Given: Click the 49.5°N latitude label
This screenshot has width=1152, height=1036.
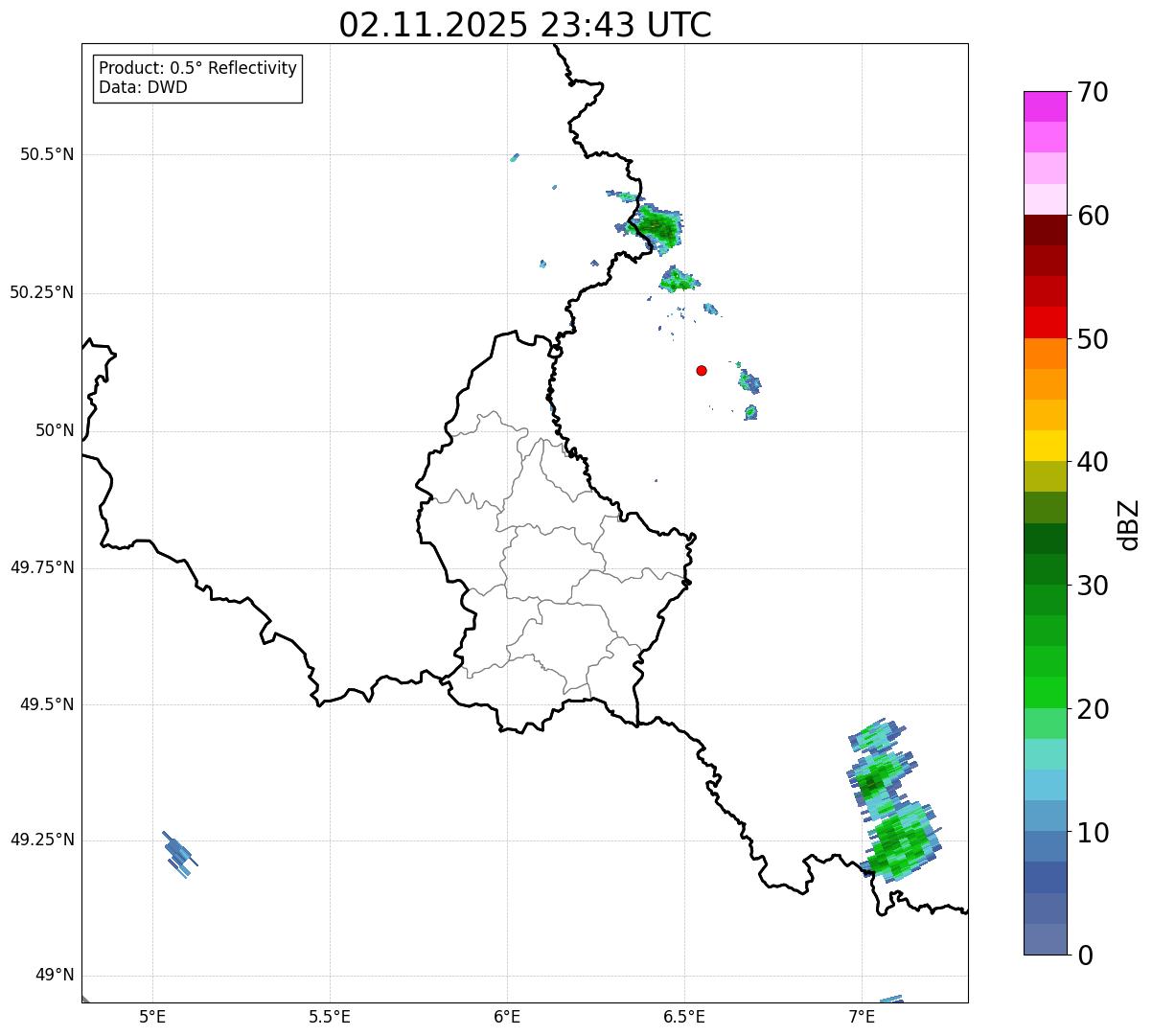Looking at the screenshot, I should click(x=47, y=704).
